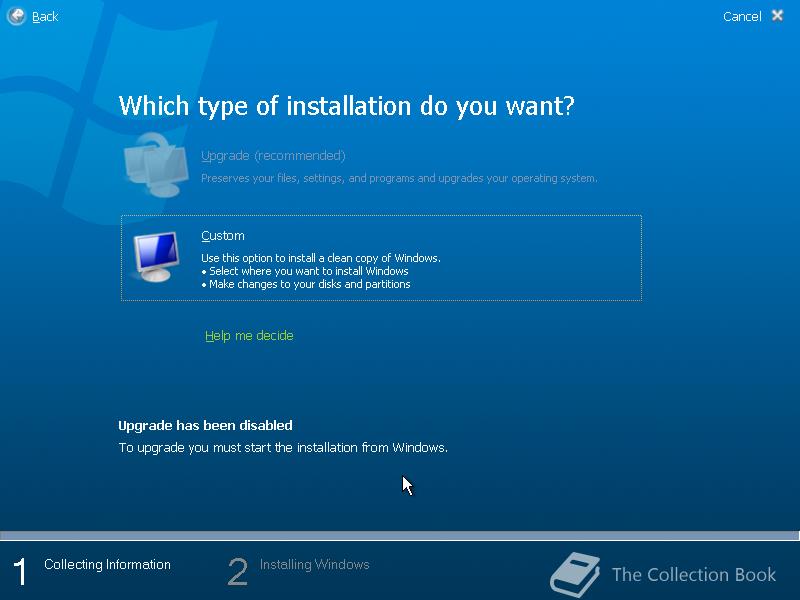This screenshot has height=600, width=800.
Task: Click the disabled Upgrade (recommended) option
Action: (273, 156)
